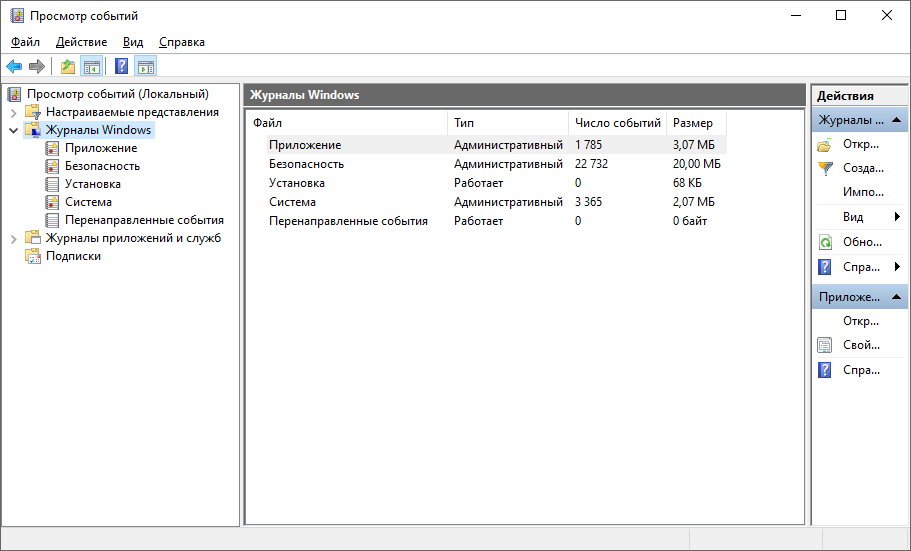Toggle the show/hide action pane icon
911x551 pixels.
(146, 66)
